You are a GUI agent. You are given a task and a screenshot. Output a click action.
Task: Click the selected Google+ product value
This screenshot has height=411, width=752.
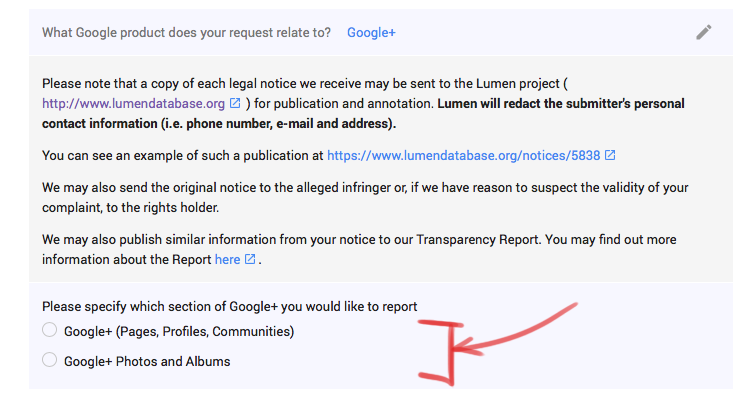[371, 33]
